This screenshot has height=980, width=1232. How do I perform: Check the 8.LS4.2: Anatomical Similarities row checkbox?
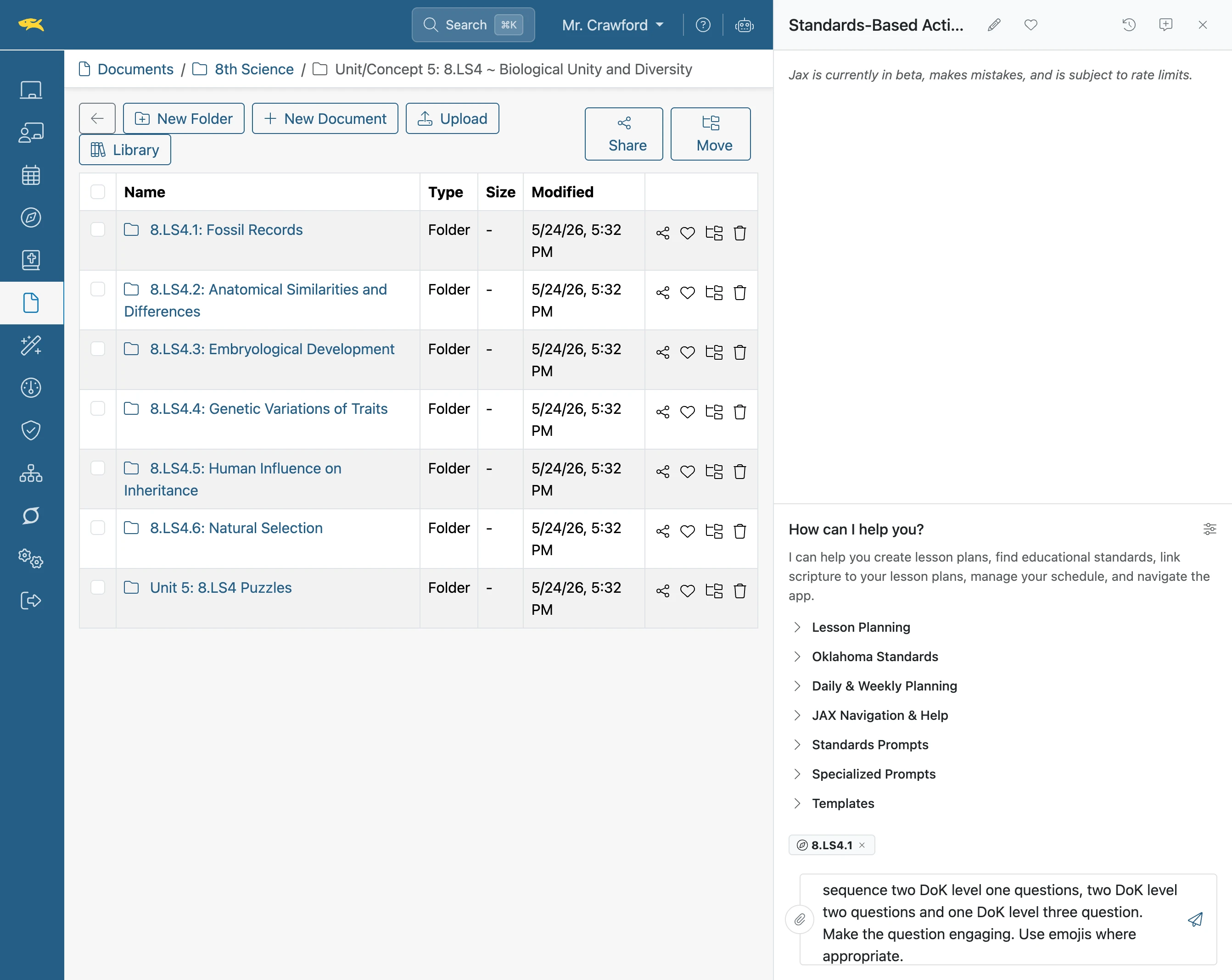[x=98, y=289]
